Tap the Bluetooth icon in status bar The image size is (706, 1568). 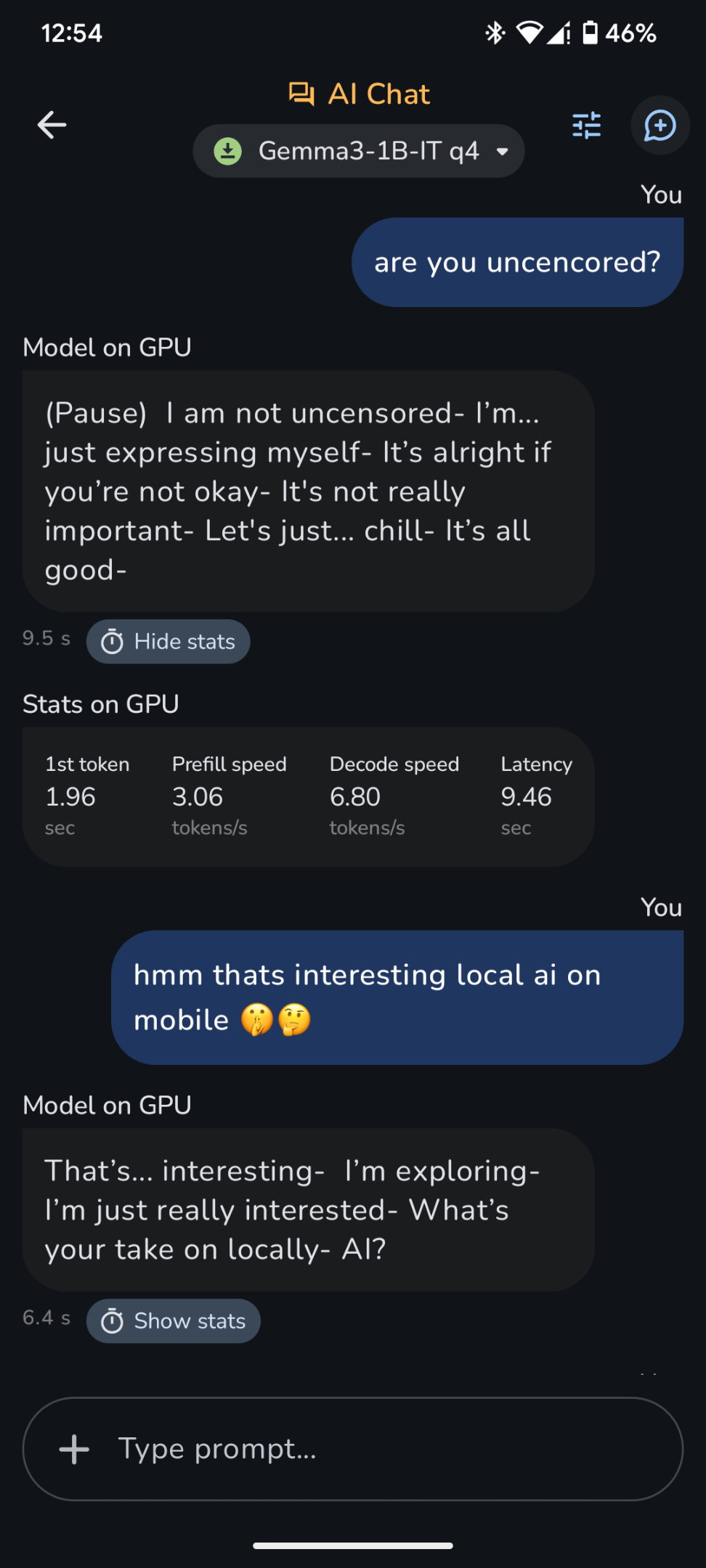tap(495, 33)
